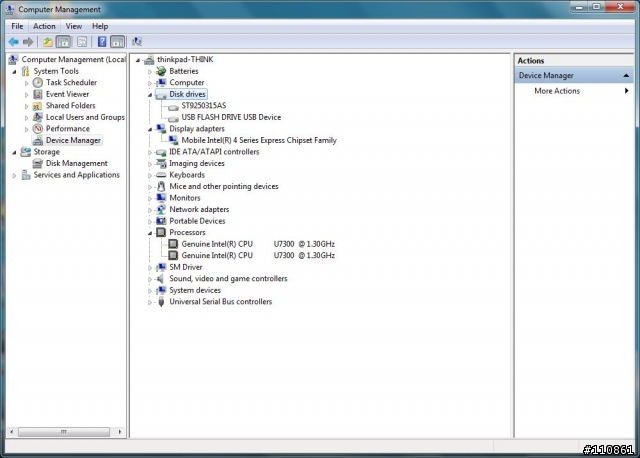Expand the System devices node
This screenshot has height=458, width=640.
tap(150, 291)
